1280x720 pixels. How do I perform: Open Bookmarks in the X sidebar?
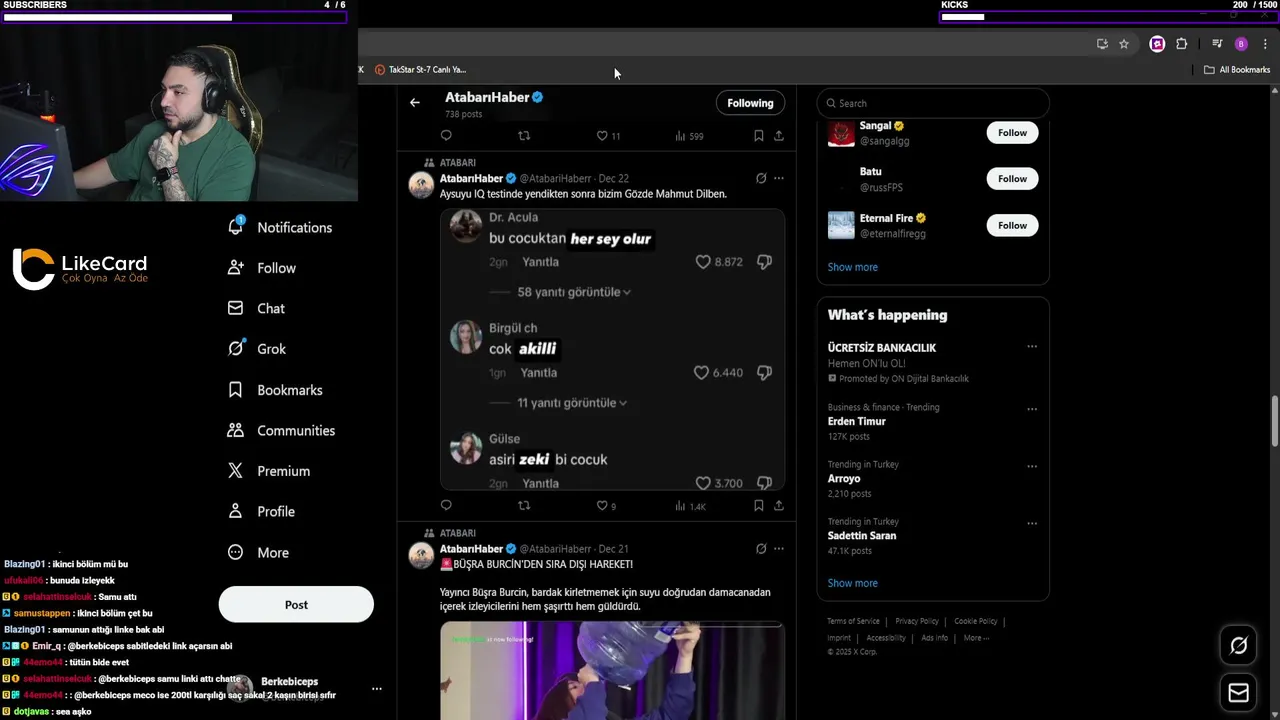tap(275, 390)
